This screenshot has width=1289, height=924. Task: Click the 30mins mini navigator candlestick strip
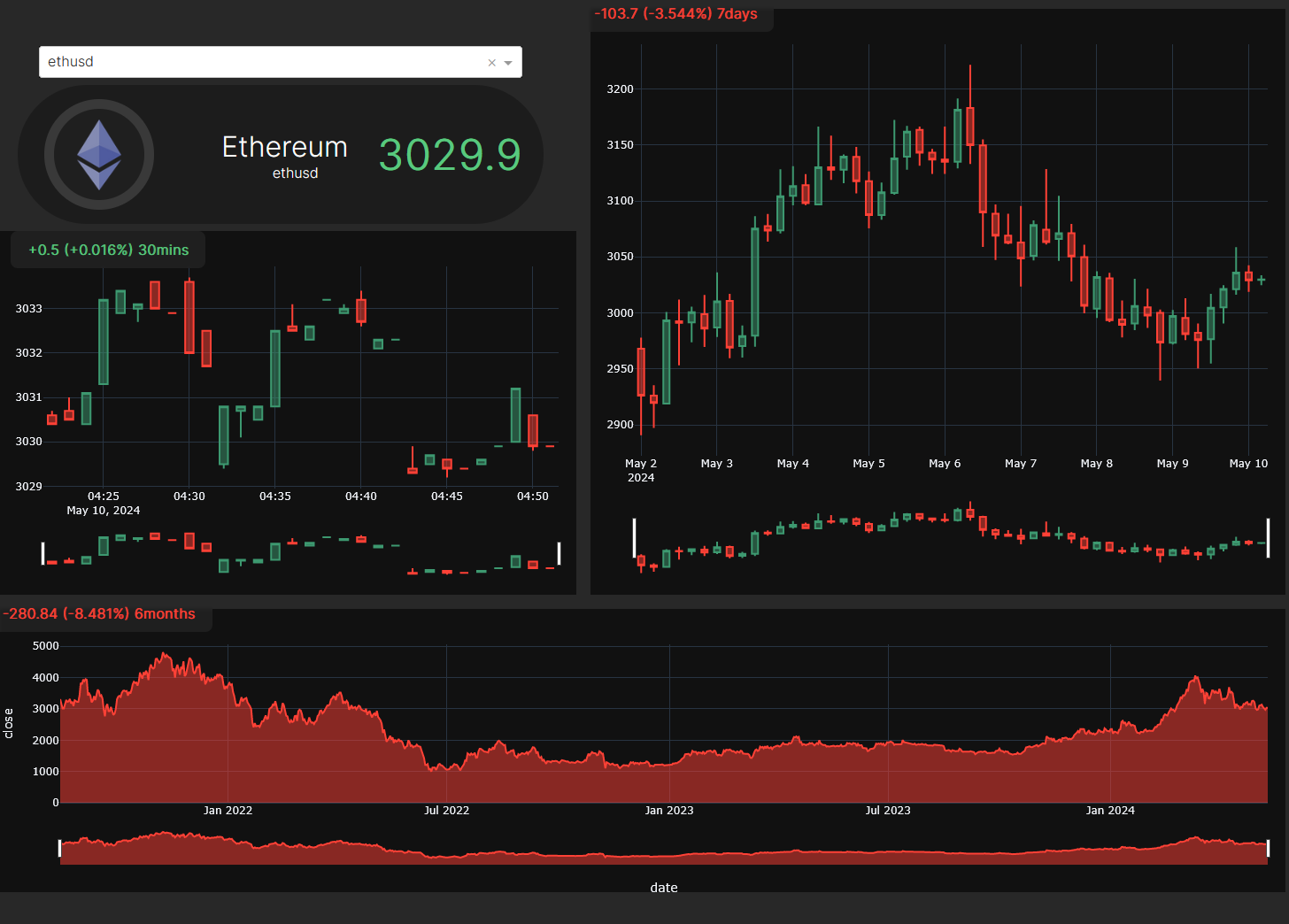(x=301, y=551)
